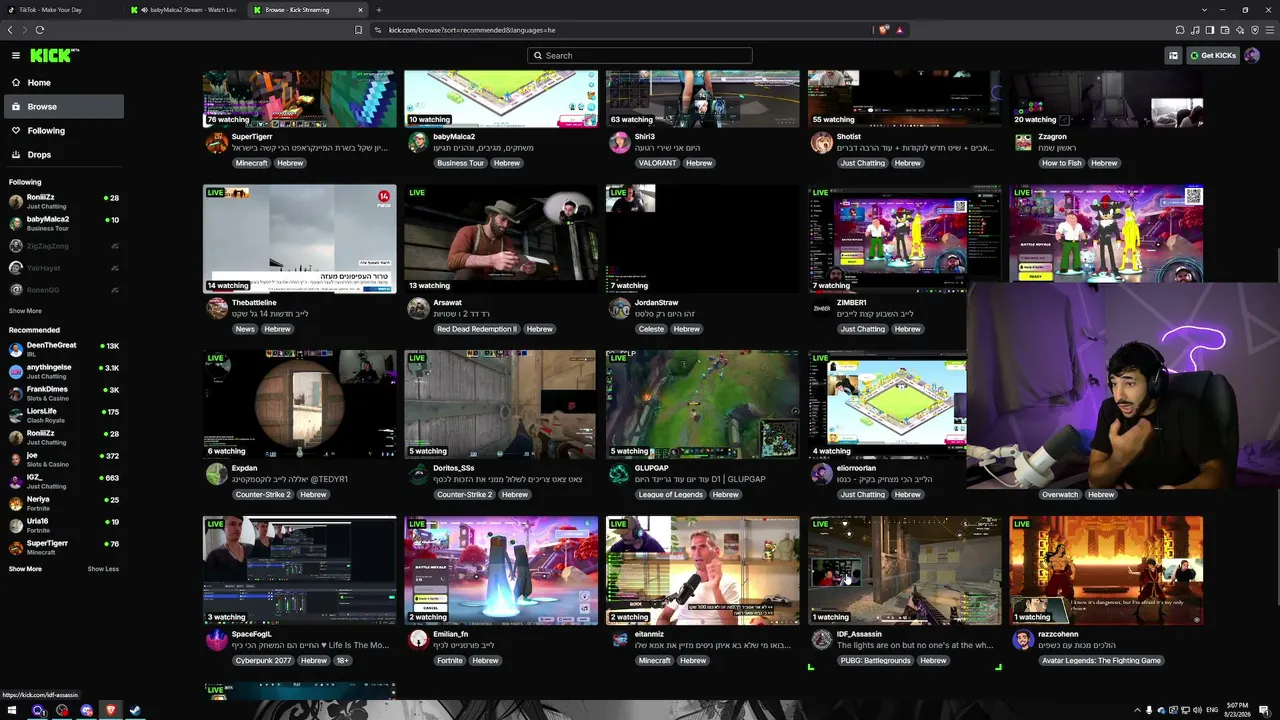This screenshot has height=720, width=1280.
Task: Open DeenTheGreat in the Recommended list
Action: coord(64,349)
